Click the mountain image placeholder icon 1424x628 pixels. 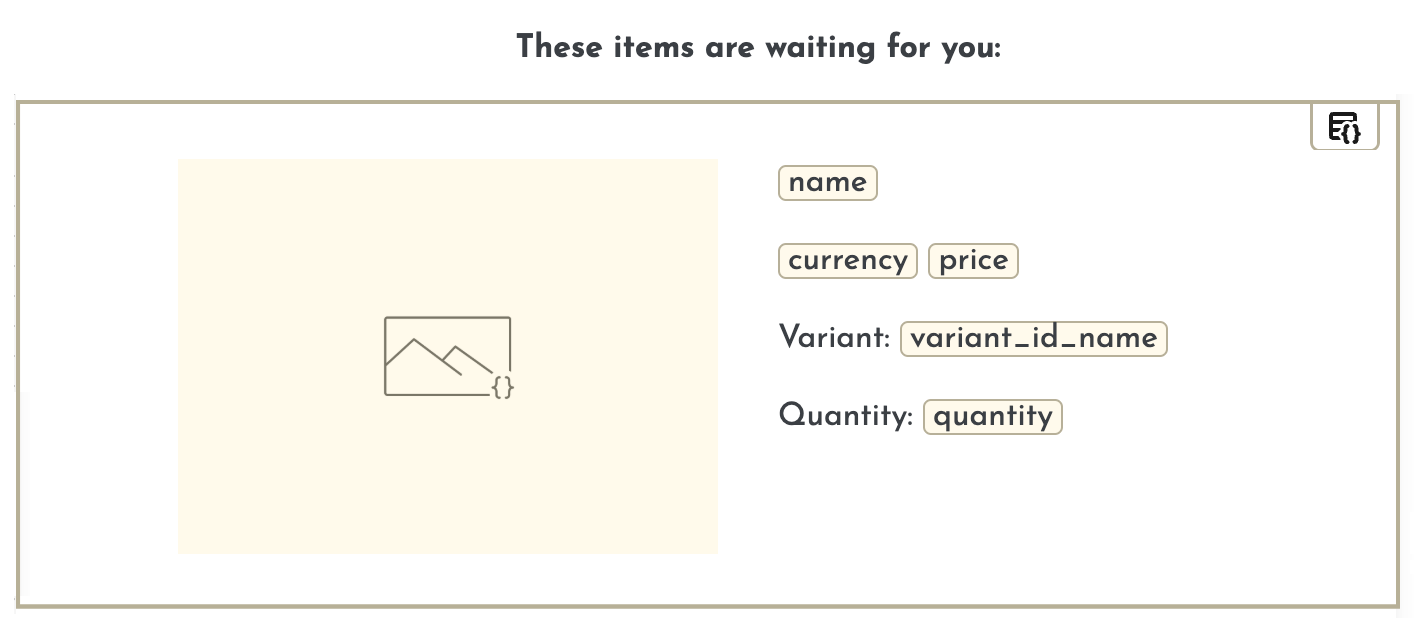tap(446, 355)
